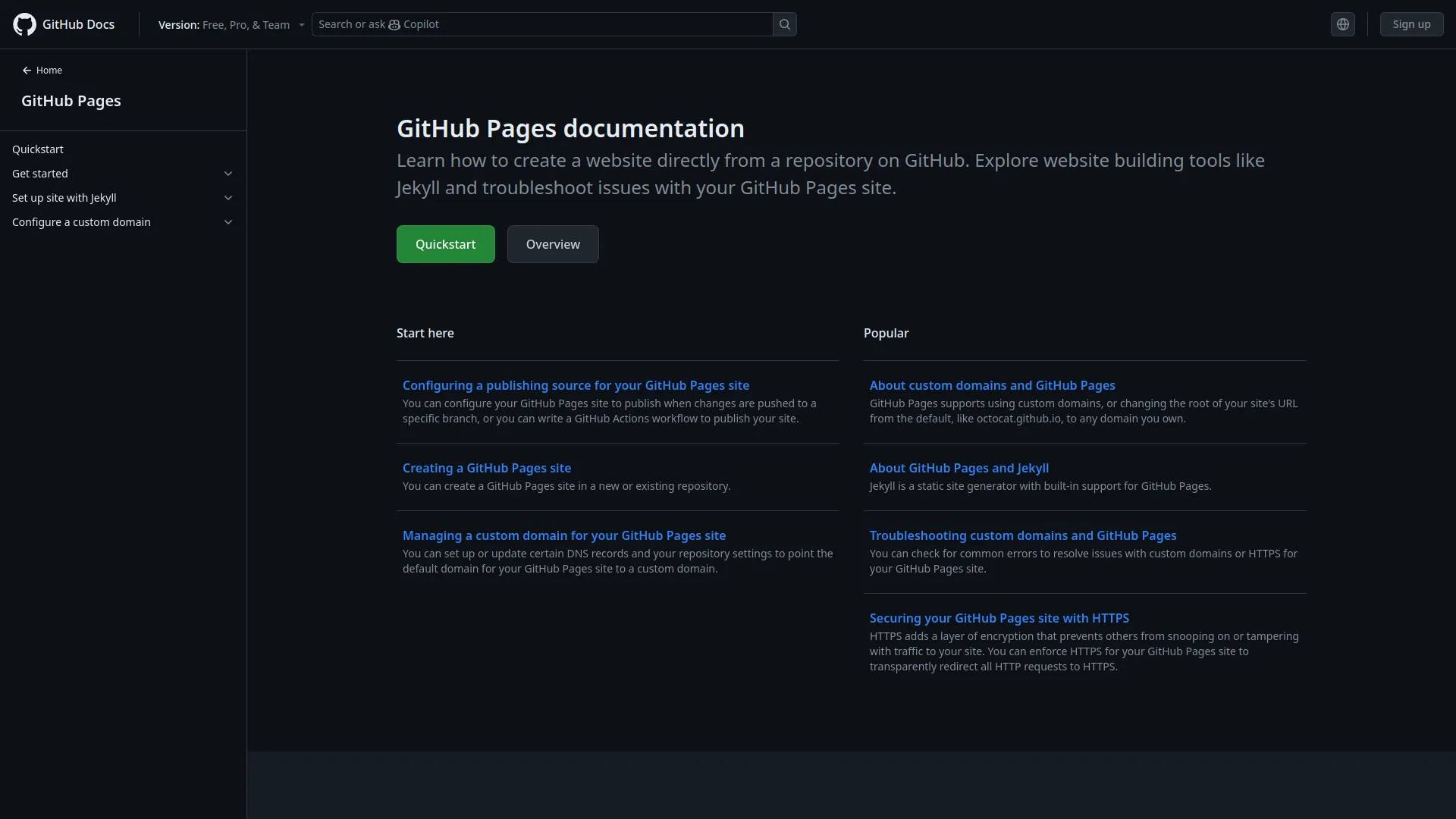The width and height of the screenshot is (1456, 819).
Task: Click the Overview button
Action: 553,244
